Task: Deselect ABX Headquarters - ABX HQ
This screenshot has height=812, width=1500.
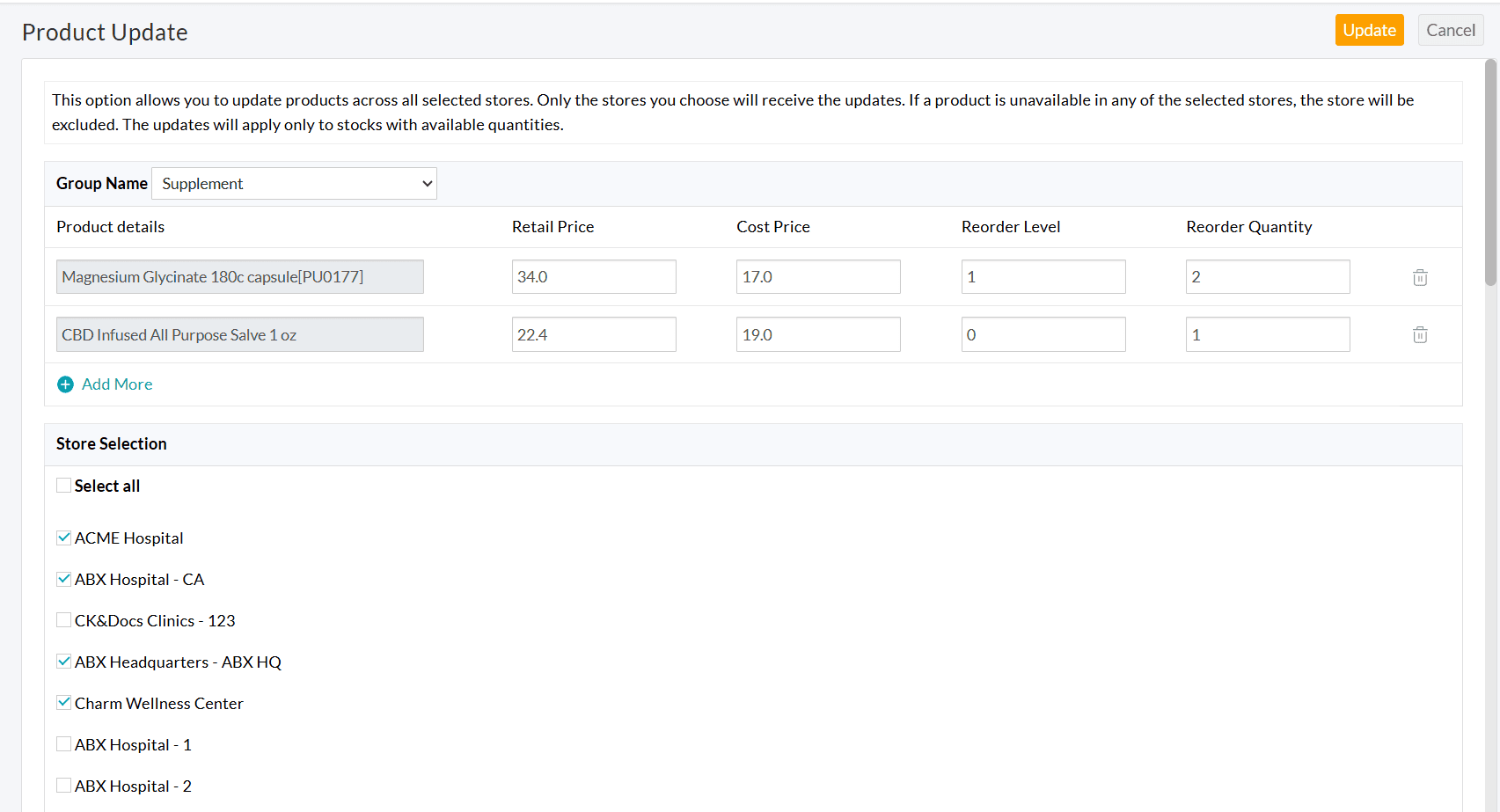Action: click(x=64, y=662)
